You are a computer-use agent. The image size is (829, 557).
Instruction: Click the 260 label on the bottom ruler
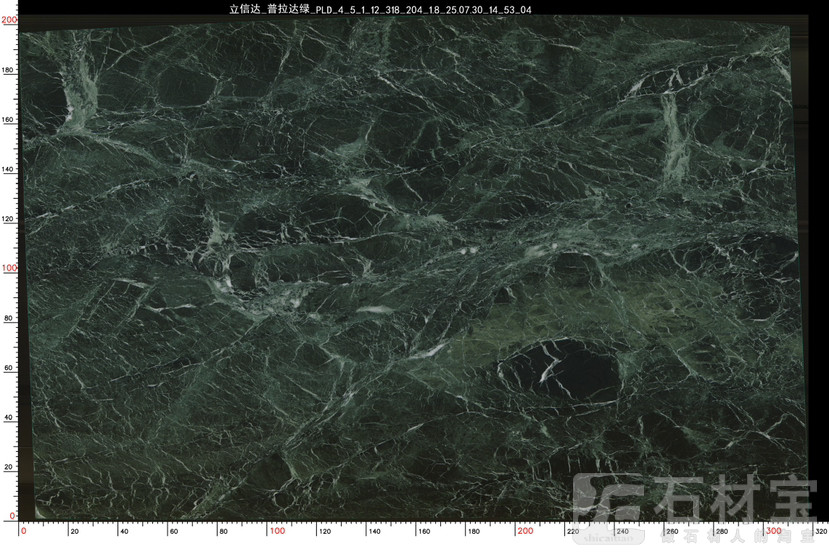pyautogui.click(x=672, y=531)
